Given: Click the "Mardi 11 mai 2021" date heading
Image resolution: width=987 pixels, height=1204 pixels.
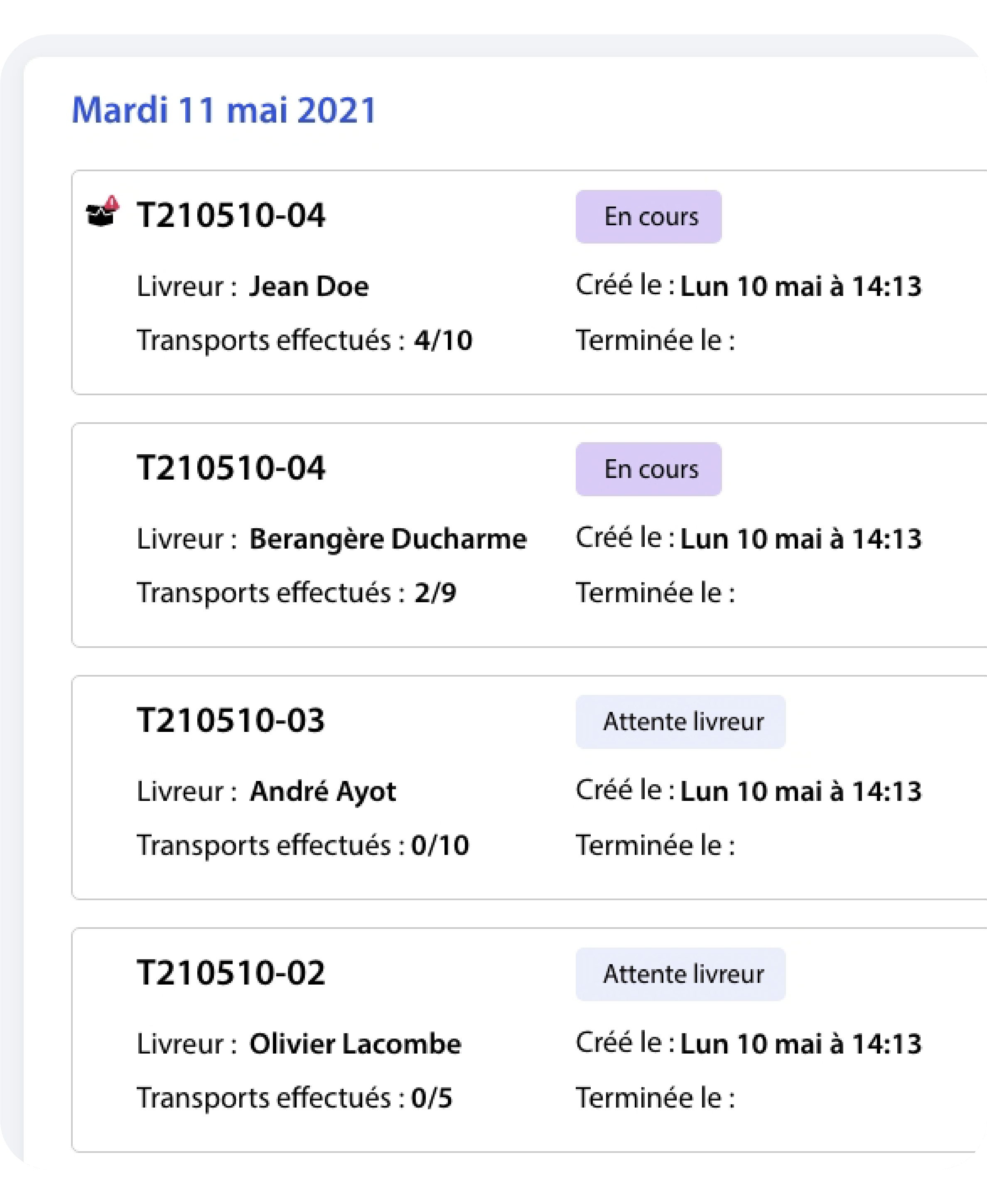Looking at the screenshot, I should click(224, 110).
